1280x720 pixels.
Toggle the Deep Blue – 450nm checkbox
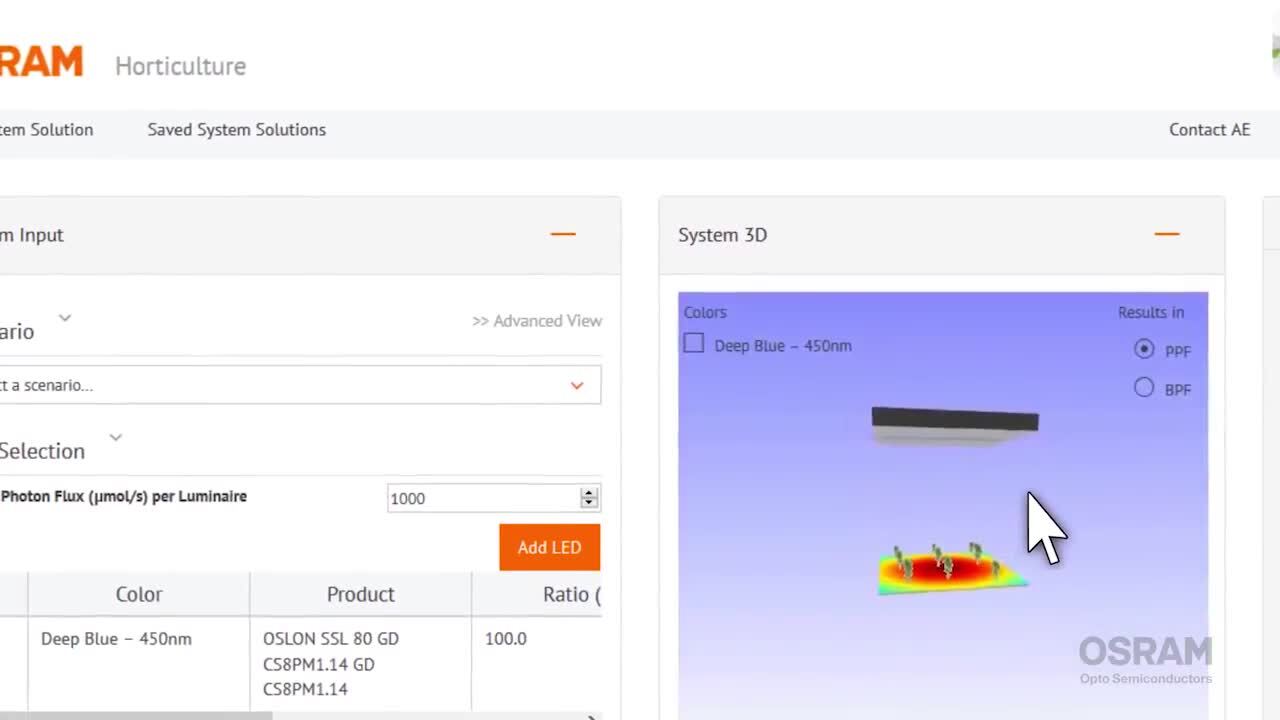(693, 343)
